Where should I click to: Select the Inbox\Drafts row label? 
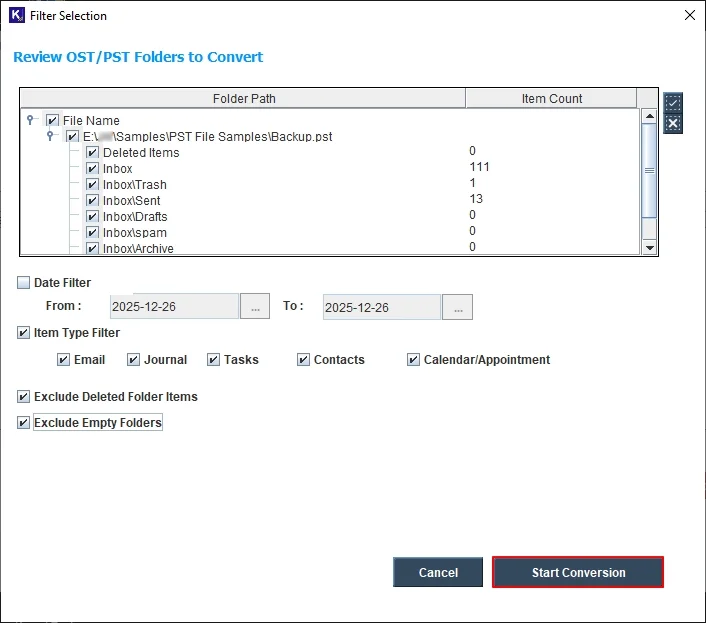pos(135,217)
